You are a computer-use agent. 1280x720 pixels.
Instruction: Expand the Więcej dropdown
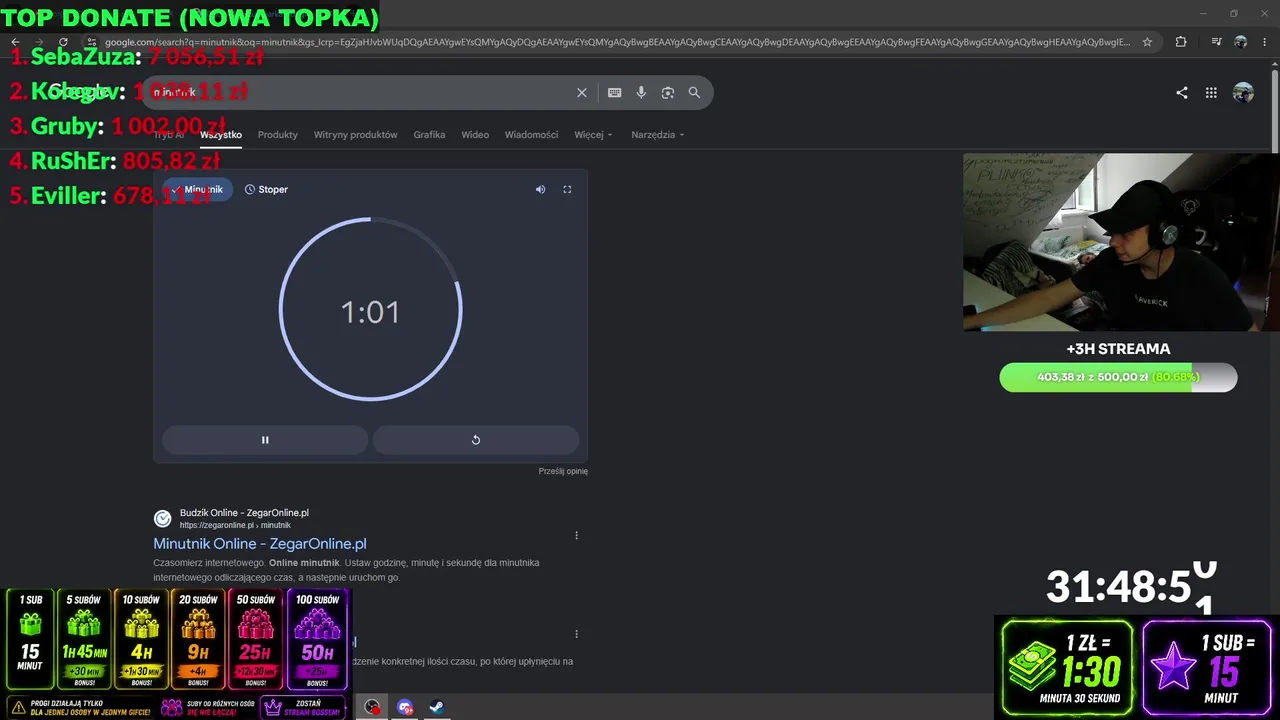coord(593,135)
